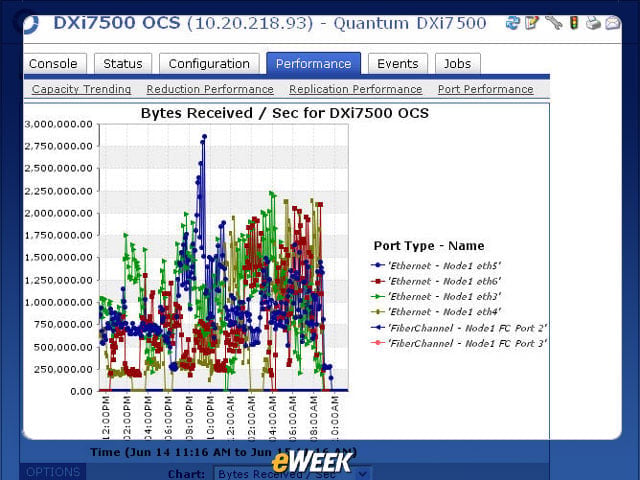Click the traffic light status icon
640x480 pixels.
(574, 22)
